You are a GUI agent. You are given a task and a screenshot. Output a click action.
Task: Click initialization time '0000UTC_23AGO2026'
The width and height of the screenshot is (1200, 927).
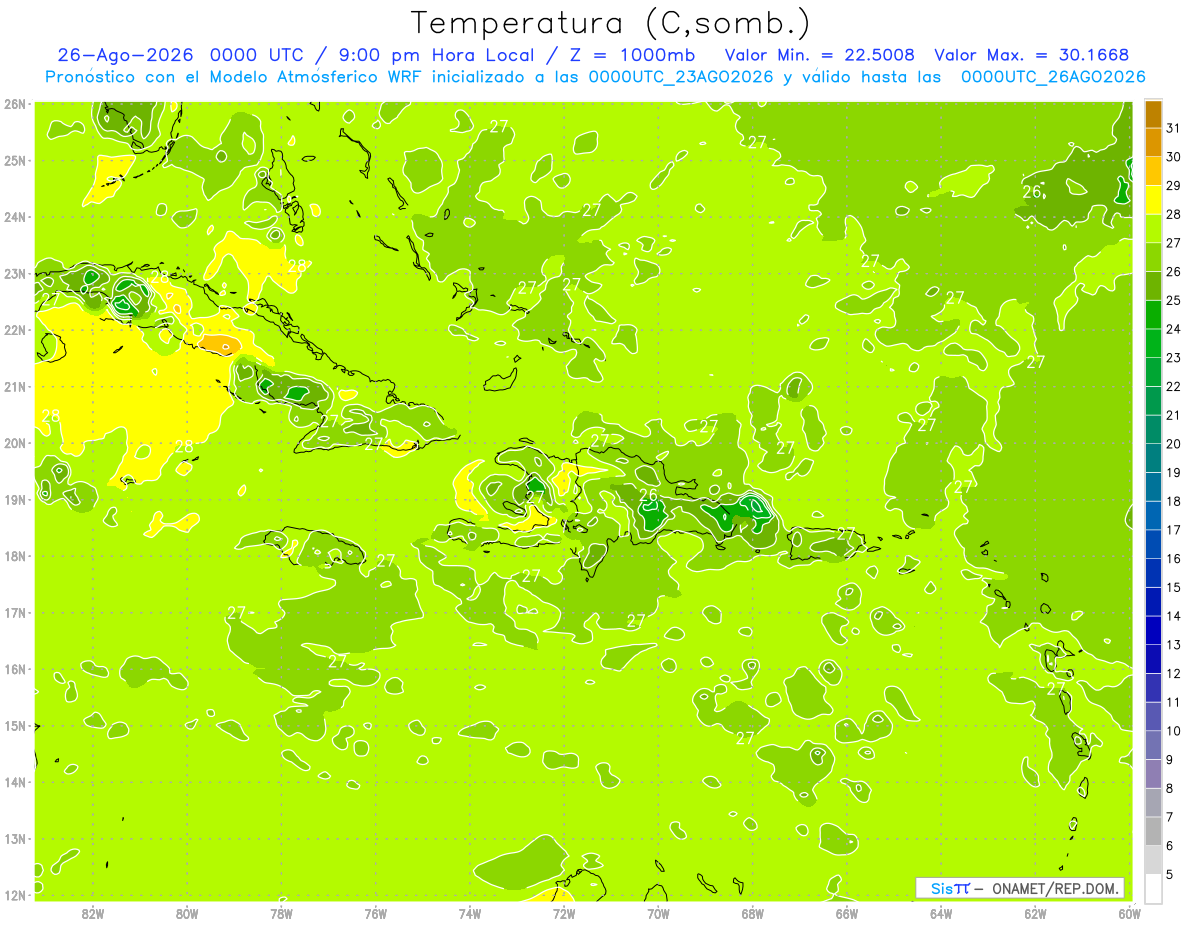pos(681,77)
